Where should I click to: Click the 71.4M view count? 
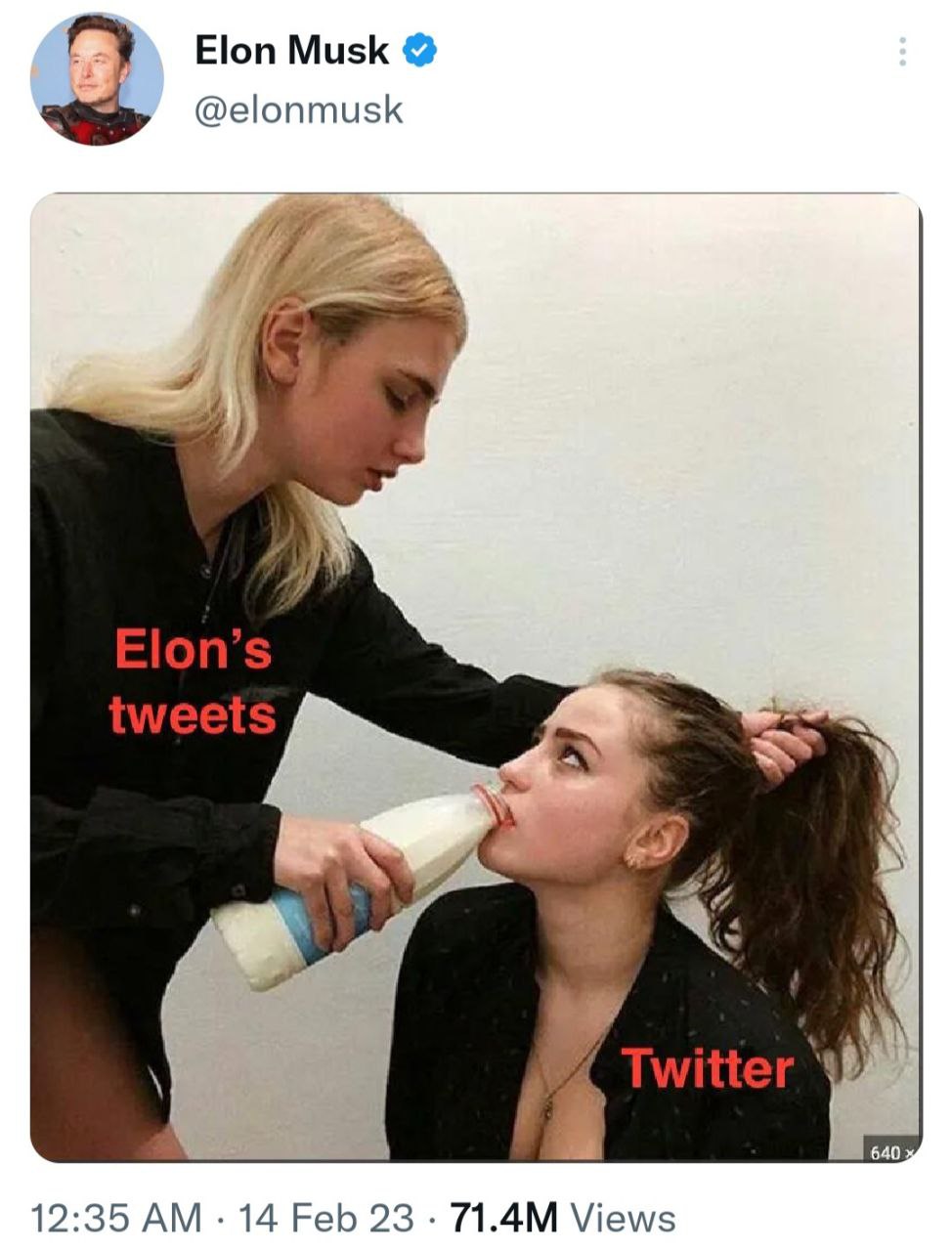click(504, 1218)
